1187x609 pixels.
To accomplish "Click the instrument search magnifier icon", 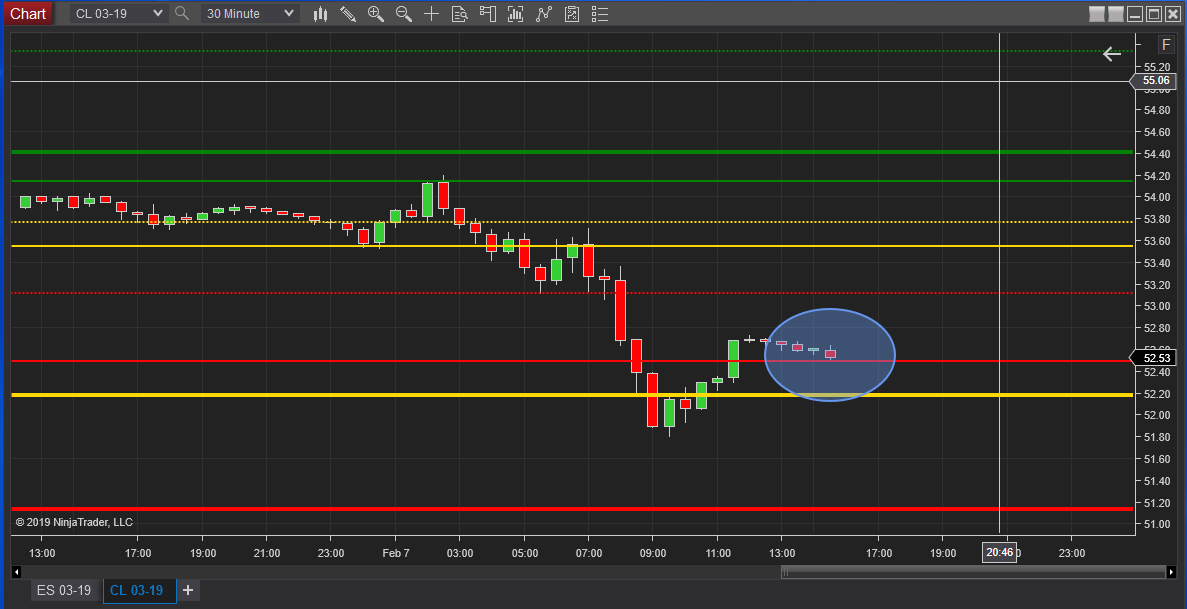I will pos(182,14).
